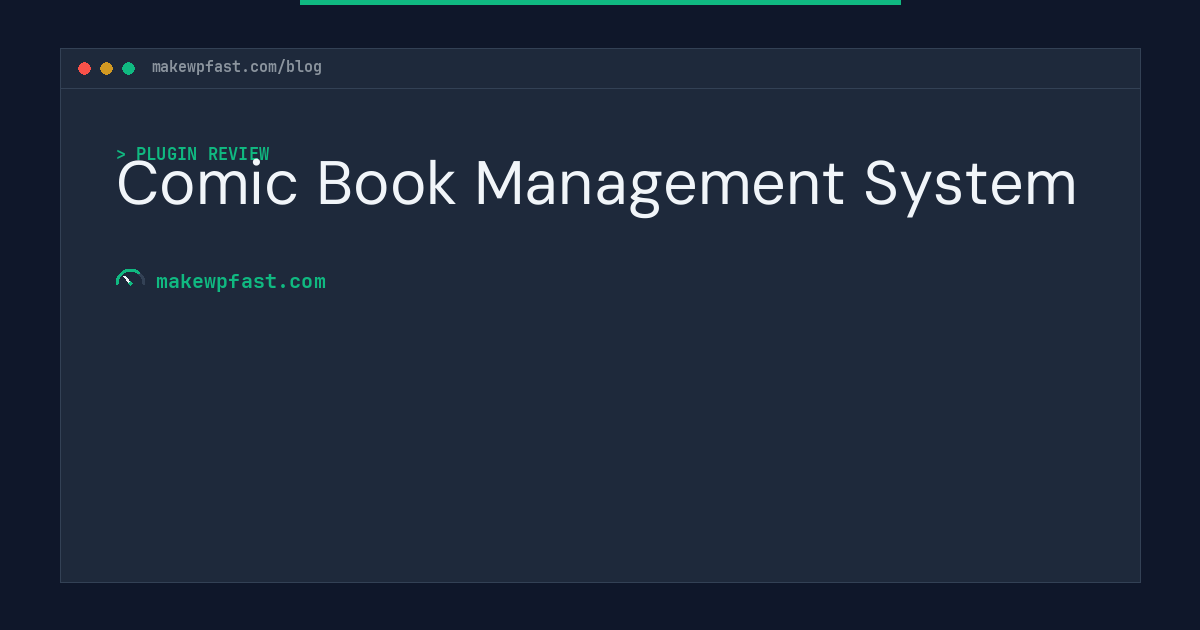The width and height of the screenshot is (1200, 630).
Task: Click the speedometer logo icon
Action: (130, 279)
